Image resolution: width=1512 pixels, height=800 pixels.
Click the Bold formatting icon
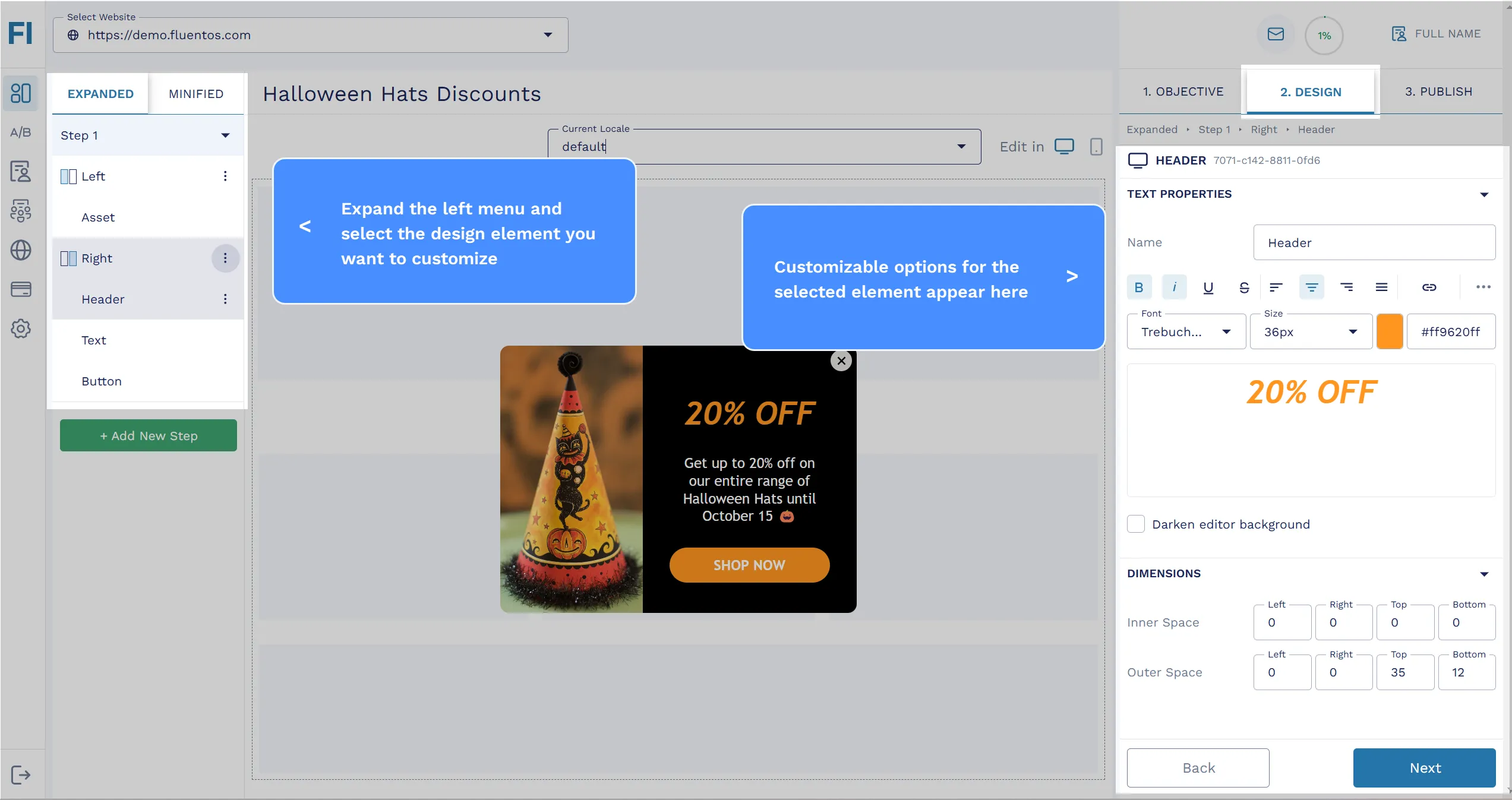pos(1139,287)
